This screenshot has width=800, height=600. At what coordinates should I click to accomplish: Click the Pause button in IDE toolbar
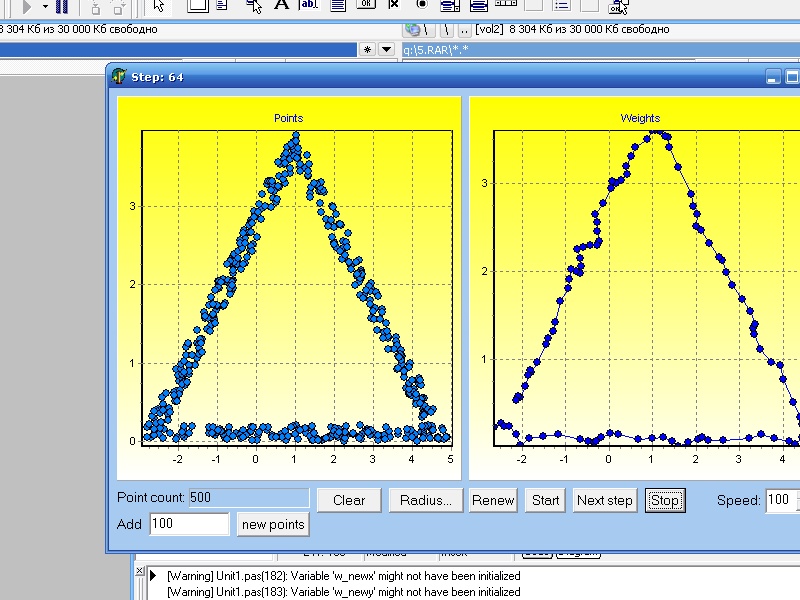coord(62,6)
